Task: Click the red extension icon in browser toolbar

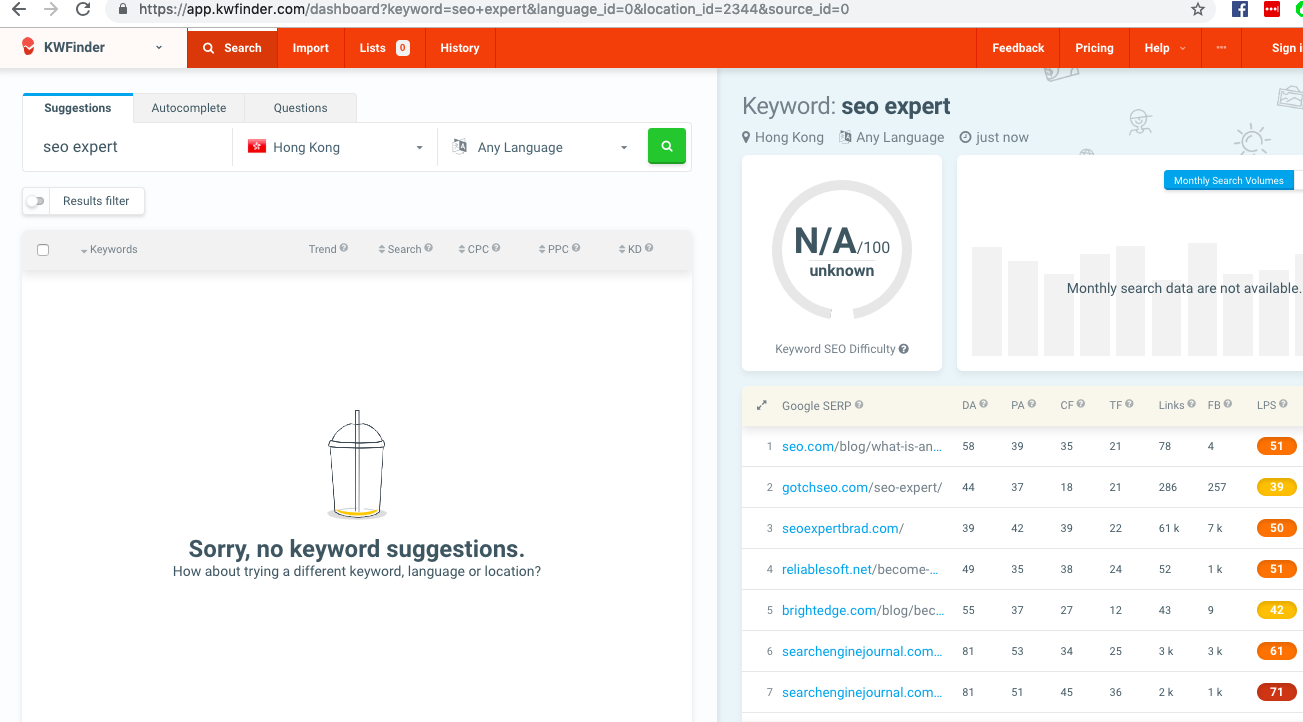Action: click(x=1272, y=9)
